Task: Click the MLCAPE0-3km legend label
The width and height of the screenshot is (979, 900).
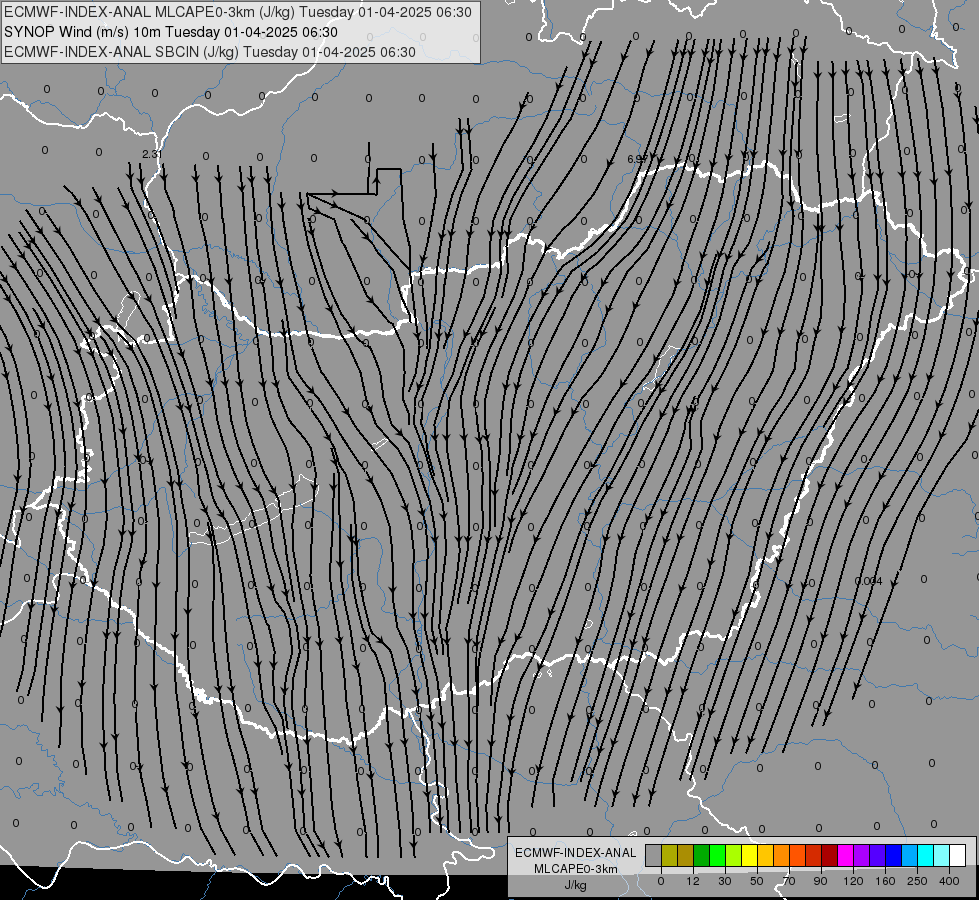Action: (576, 869)
